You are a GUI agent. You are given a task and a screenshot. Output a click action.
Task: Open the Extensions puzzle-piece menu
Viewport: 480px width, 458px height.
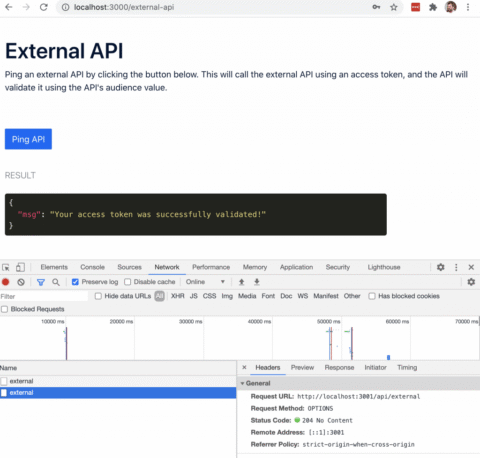[433, 7]
